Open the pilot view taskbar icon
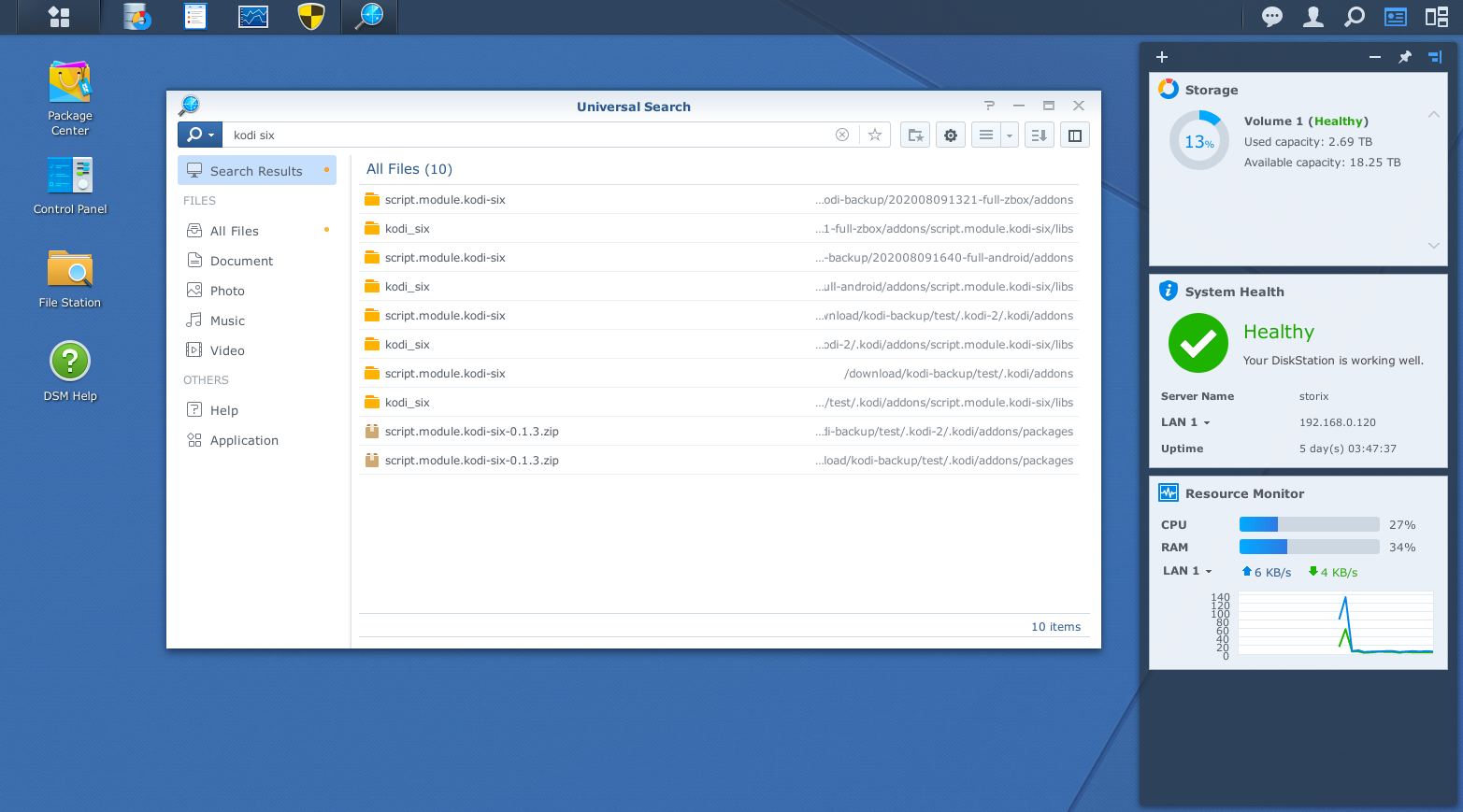 [1437, 17]
